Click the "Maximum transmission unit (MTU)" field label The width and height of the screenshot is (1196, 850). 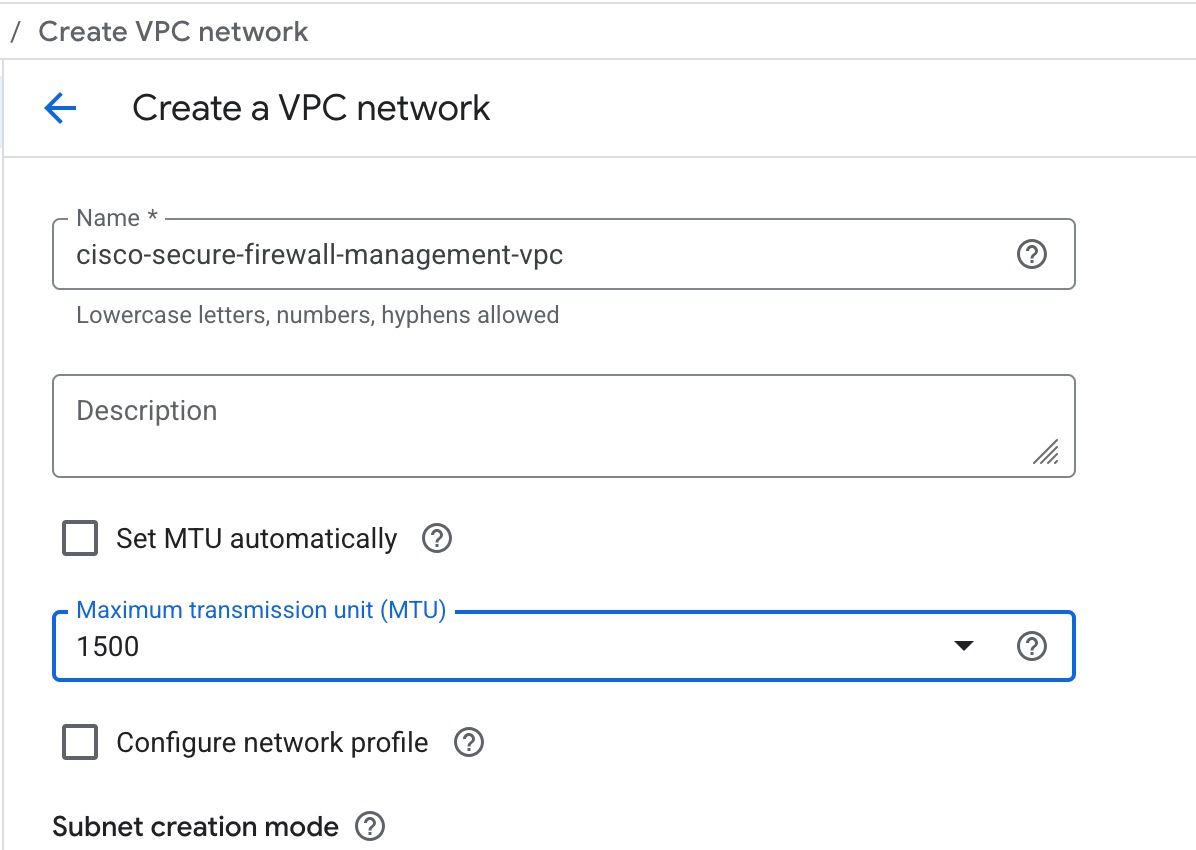[261, 610]
